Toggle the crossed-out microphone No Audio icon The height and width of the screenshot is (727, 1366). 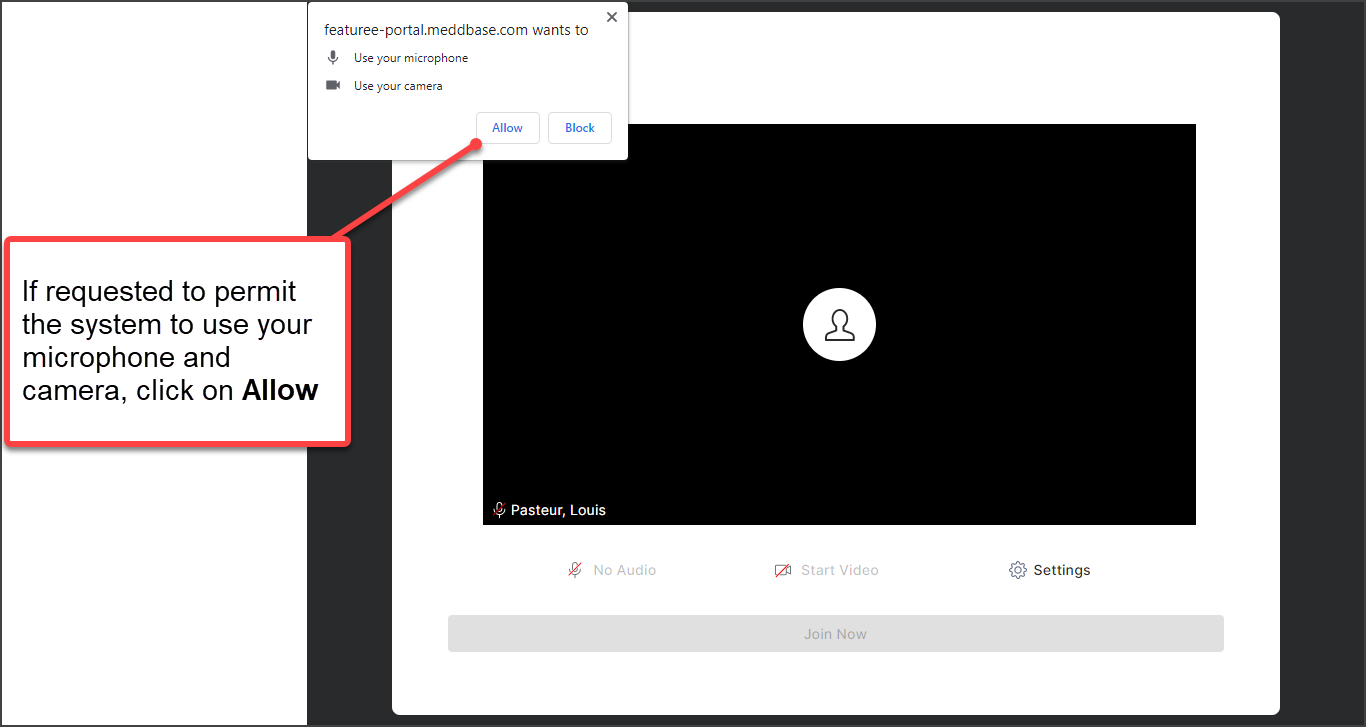pos(575,570)
